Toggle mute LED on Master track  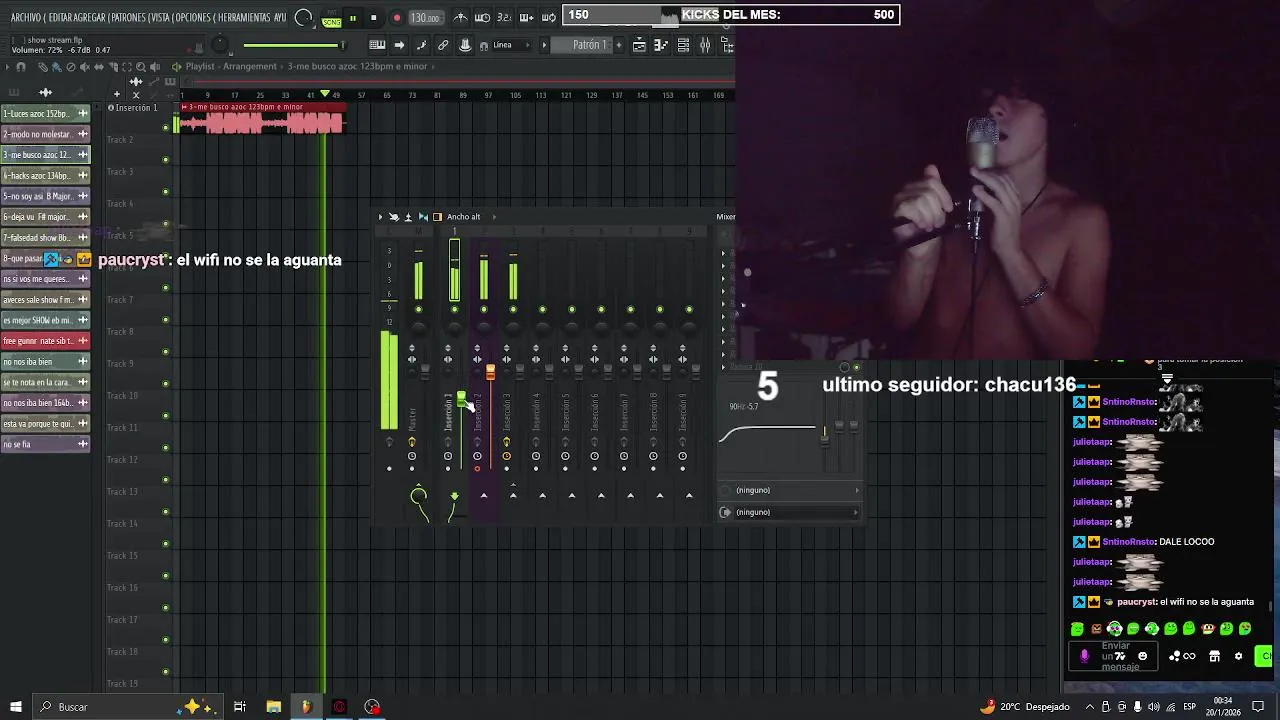point(418,309)
